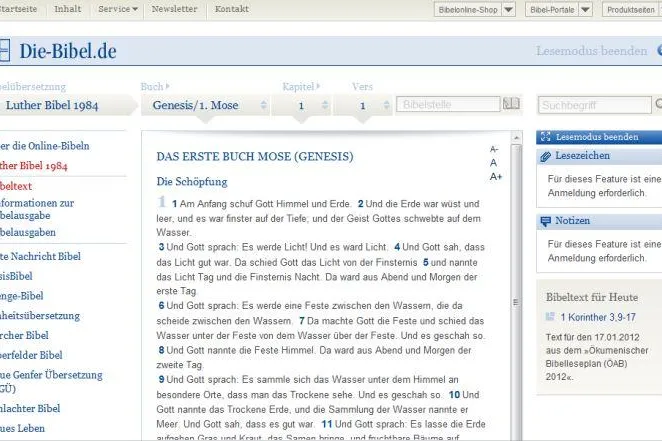Open the BasisBibel sidebar link
Image resolution: width=662 pixels, height=441 pixels.
click(x=16, y=276)
